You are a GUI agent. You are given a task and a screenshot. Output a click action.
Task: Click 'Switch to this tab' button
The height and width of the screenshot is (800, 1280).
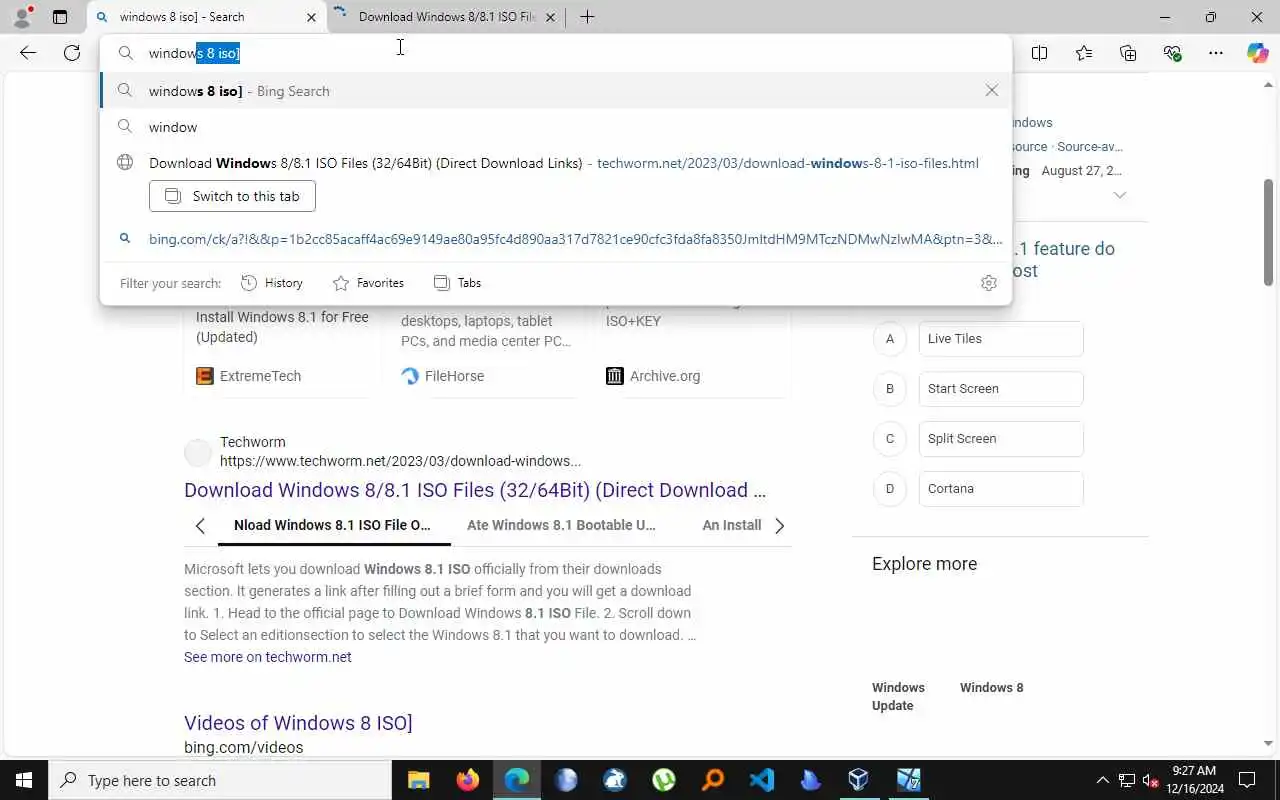232,196
